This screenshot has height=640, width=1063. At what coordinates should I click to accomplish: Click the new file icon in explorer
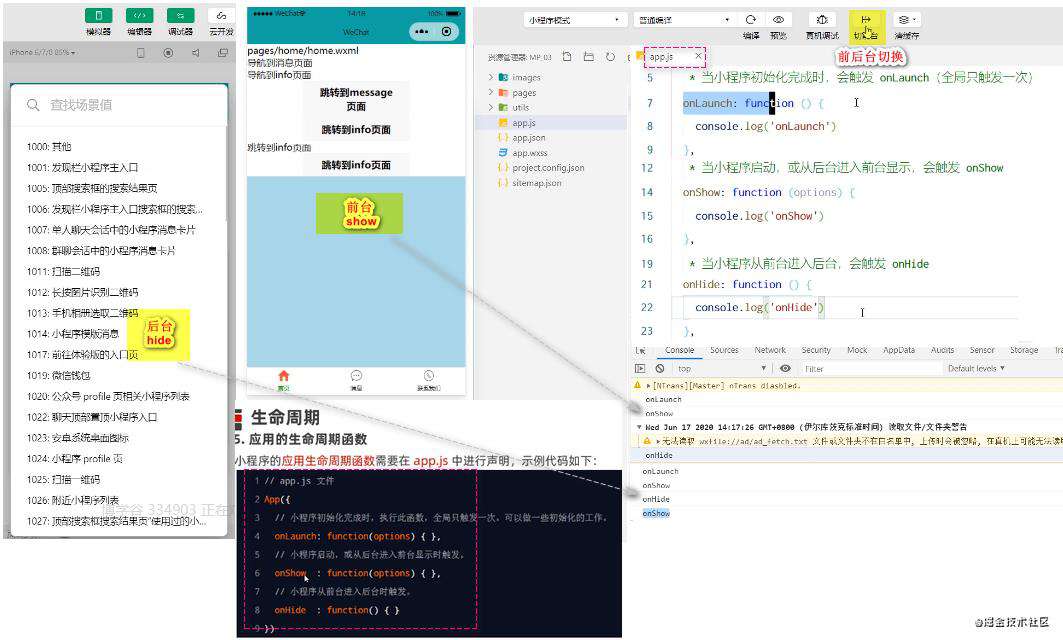(567, 57)
